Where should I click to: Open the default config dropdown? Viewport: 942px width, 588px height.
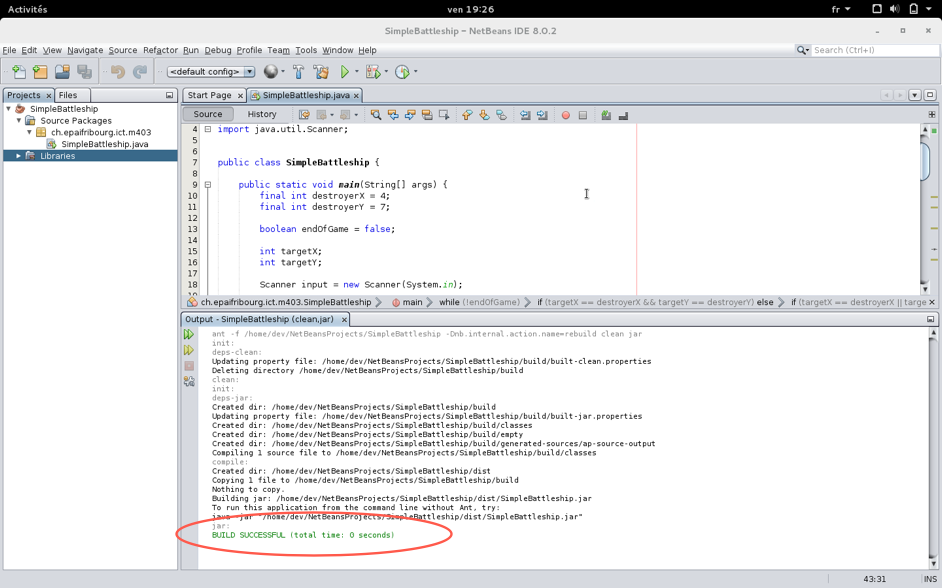(249, 71)
